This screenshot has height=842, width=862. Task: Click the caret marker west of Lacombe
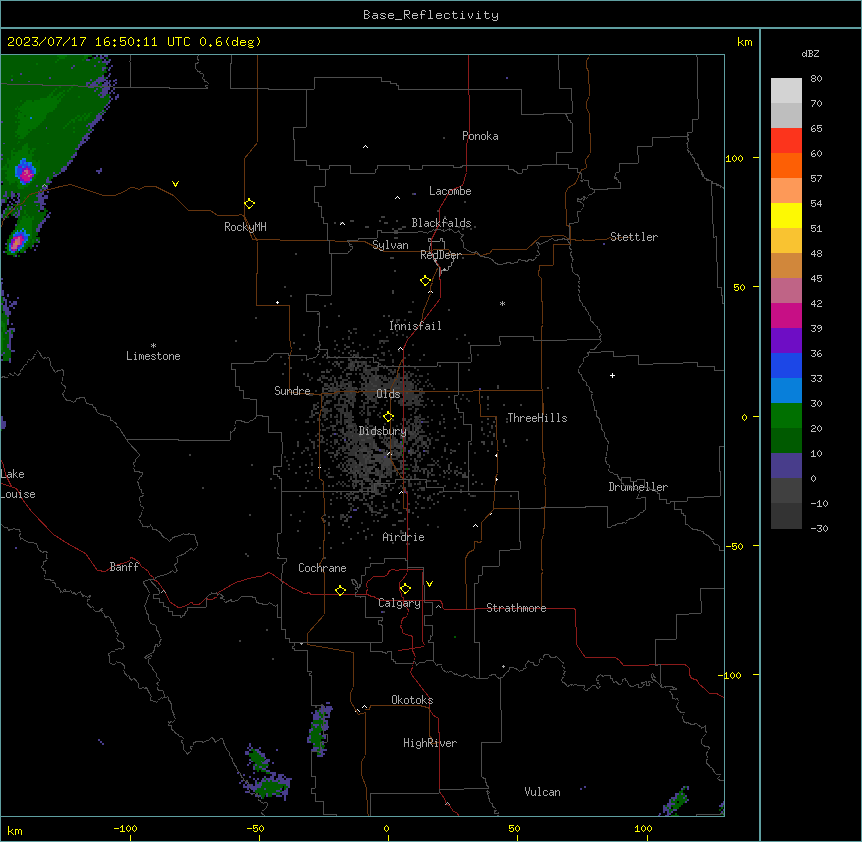[397, 197]
